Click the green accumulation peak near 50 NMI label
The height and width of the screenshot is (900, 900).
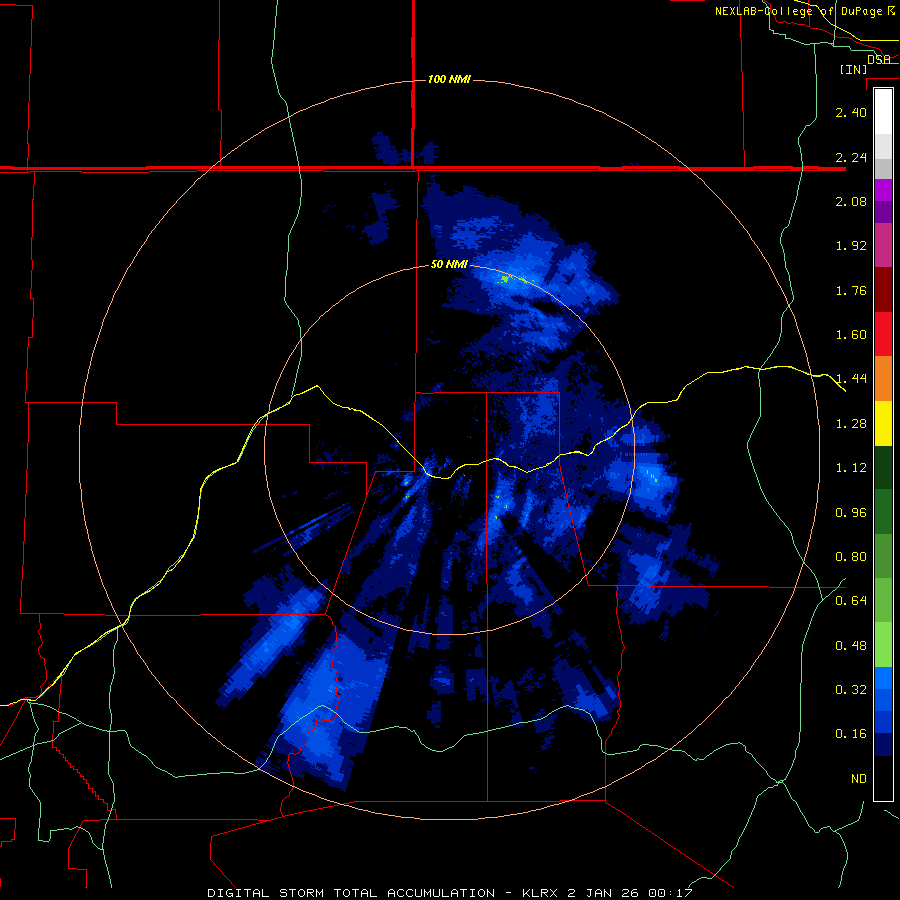(x=505, y=280)
